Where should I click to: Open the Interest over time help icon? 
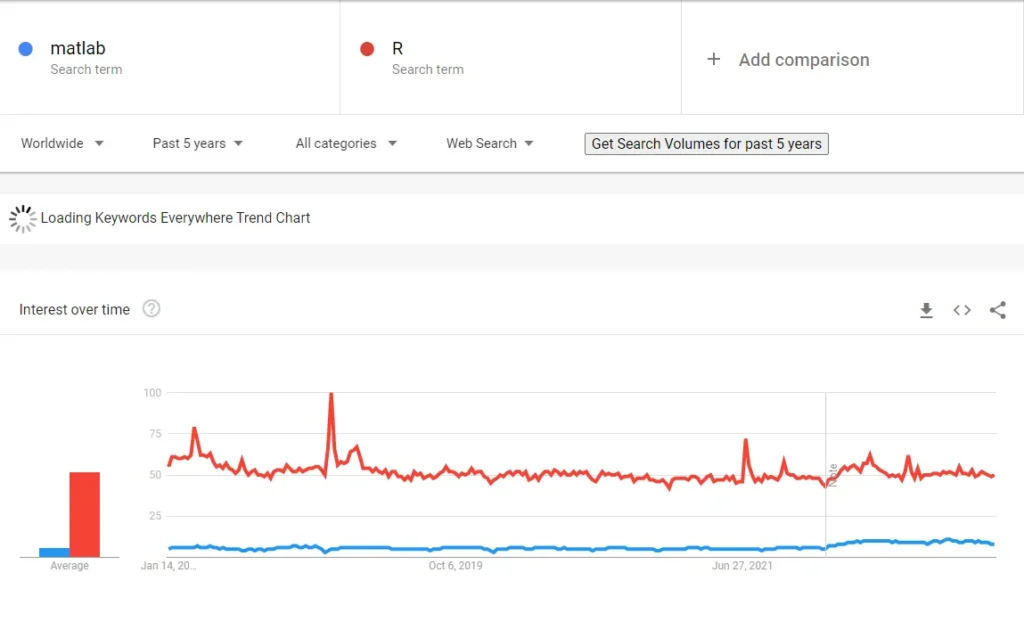[x=152, y=308]
